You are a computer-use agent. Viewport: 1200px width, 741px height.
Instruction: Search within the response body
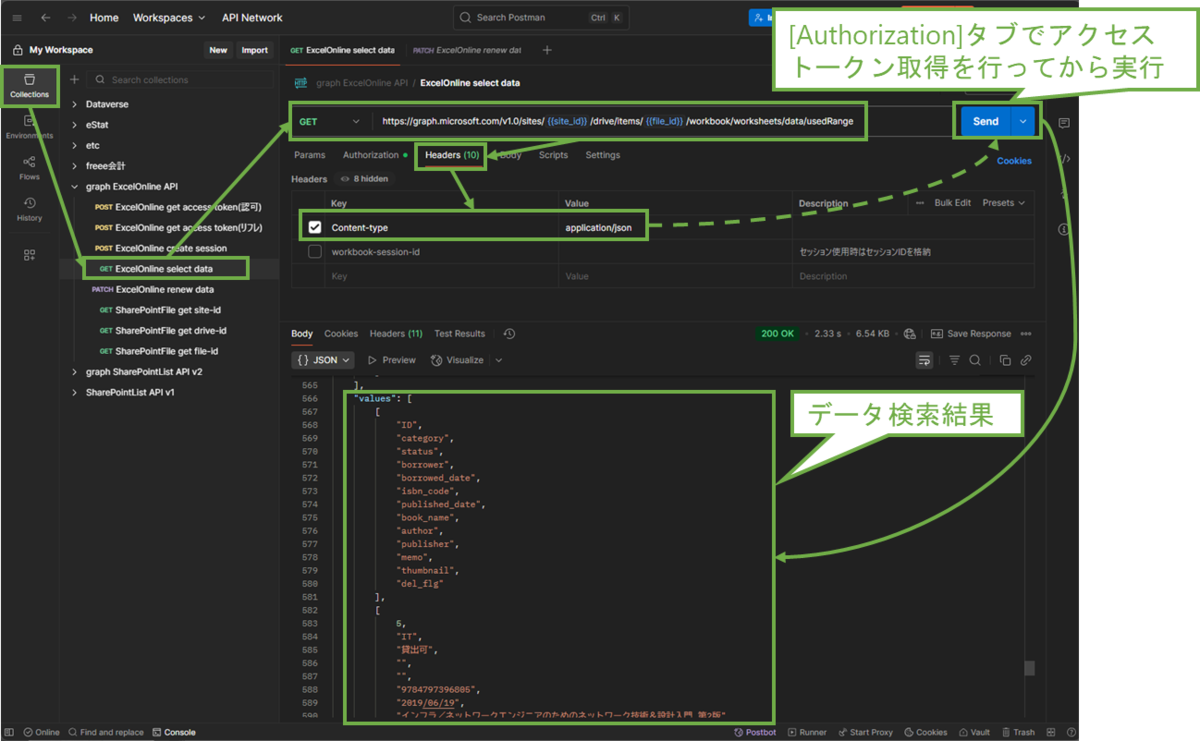click(x=974, y=360)
